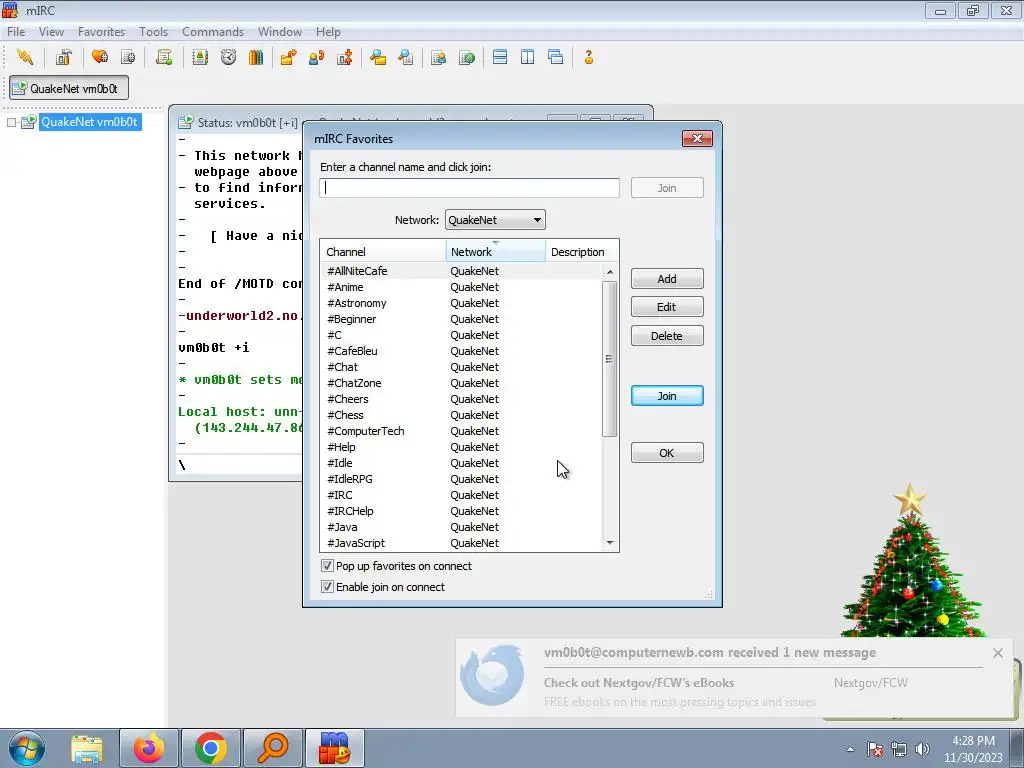Open the DCC Options toolbar icon
The width and height of the screenshot is (1024, 768).
[x=345, y=57]
